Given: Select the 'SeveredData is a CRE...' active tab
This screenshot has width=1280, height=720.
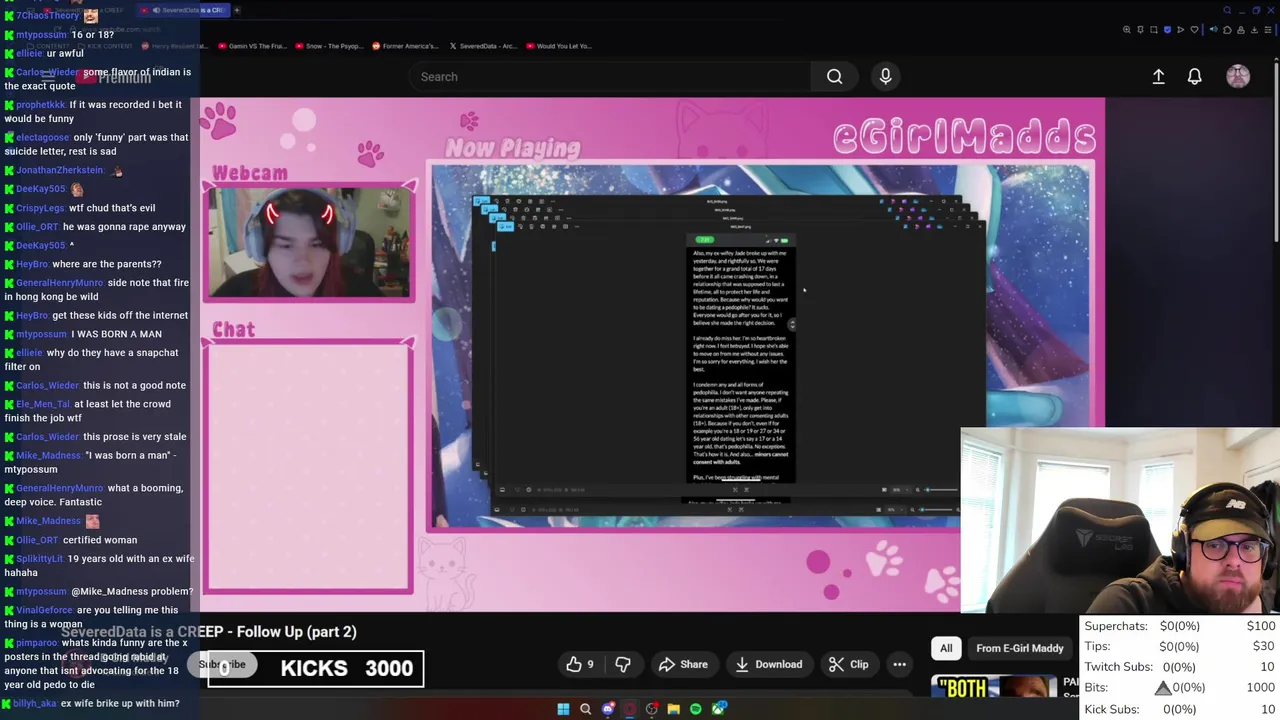Looking at the screenshot, I should point(183,10).
